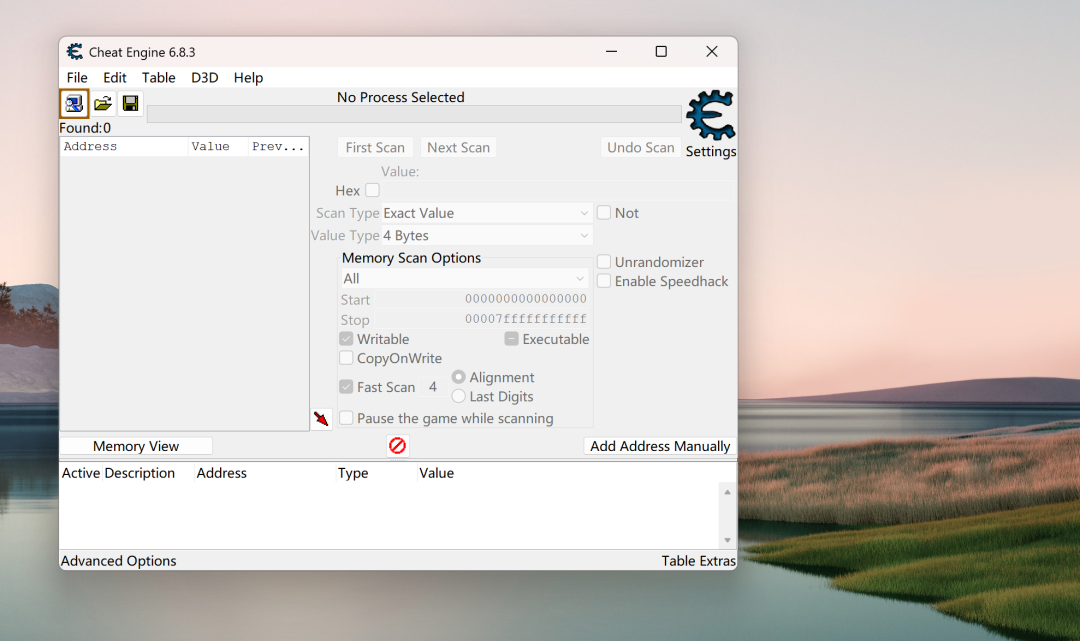Viewport: 1080px width, 641px height.
Task: Enable Pause the game while scanning
Action: click(x=346, y=418)
